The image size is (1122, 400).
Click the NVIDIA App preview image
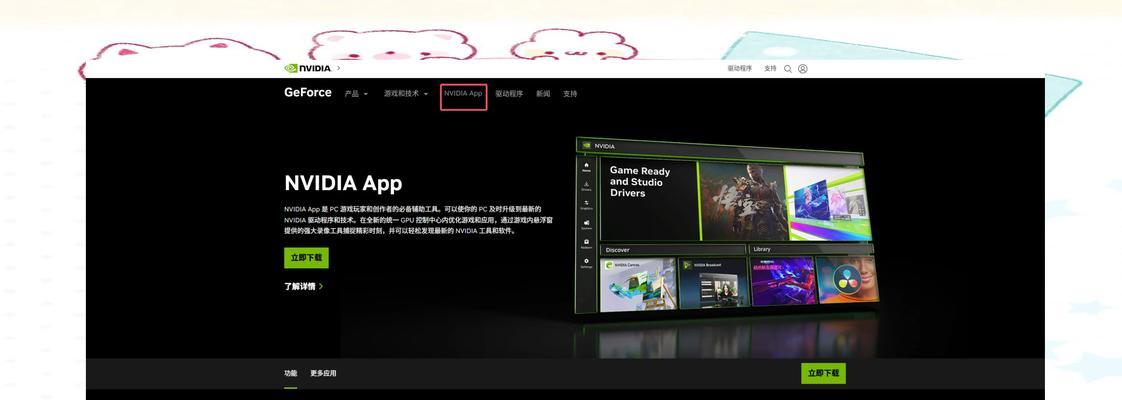click(725, 225)
